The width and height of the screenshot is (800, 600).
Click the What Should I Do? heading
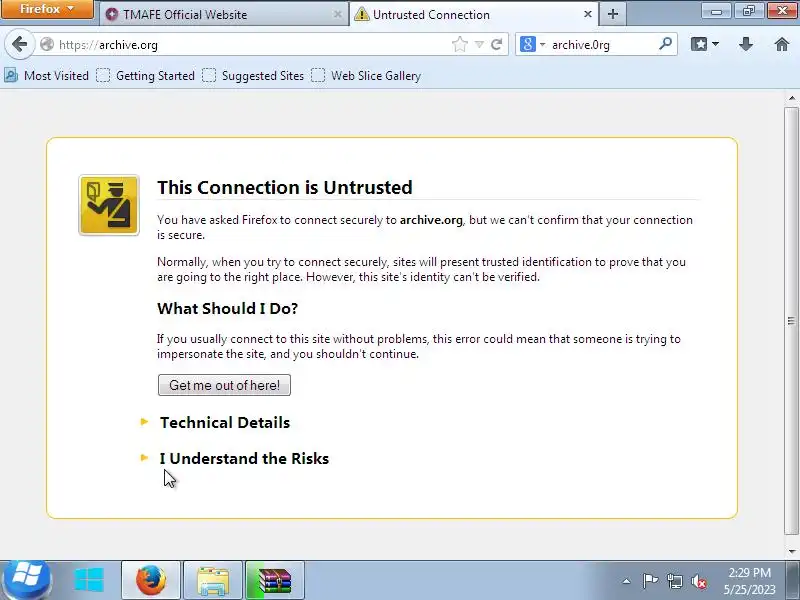tap(228, 309)
